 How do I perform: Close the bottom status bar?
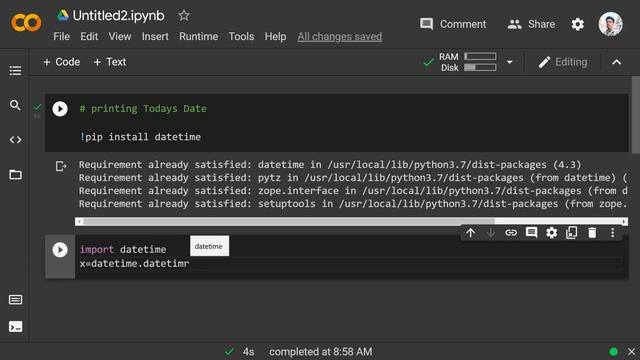pos(631,351)
